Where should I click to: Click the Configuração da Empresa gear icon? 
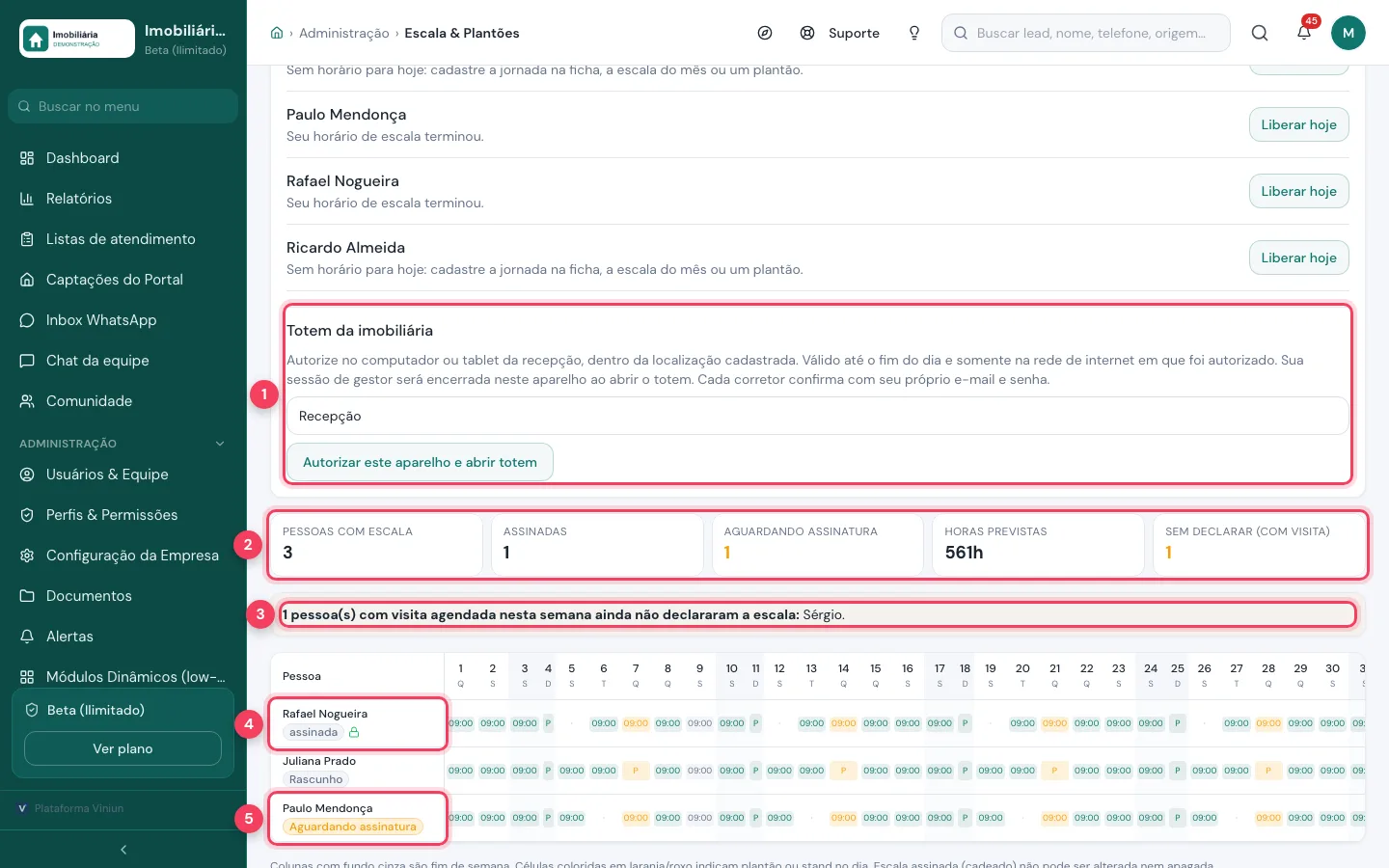(x=27, y=556)
